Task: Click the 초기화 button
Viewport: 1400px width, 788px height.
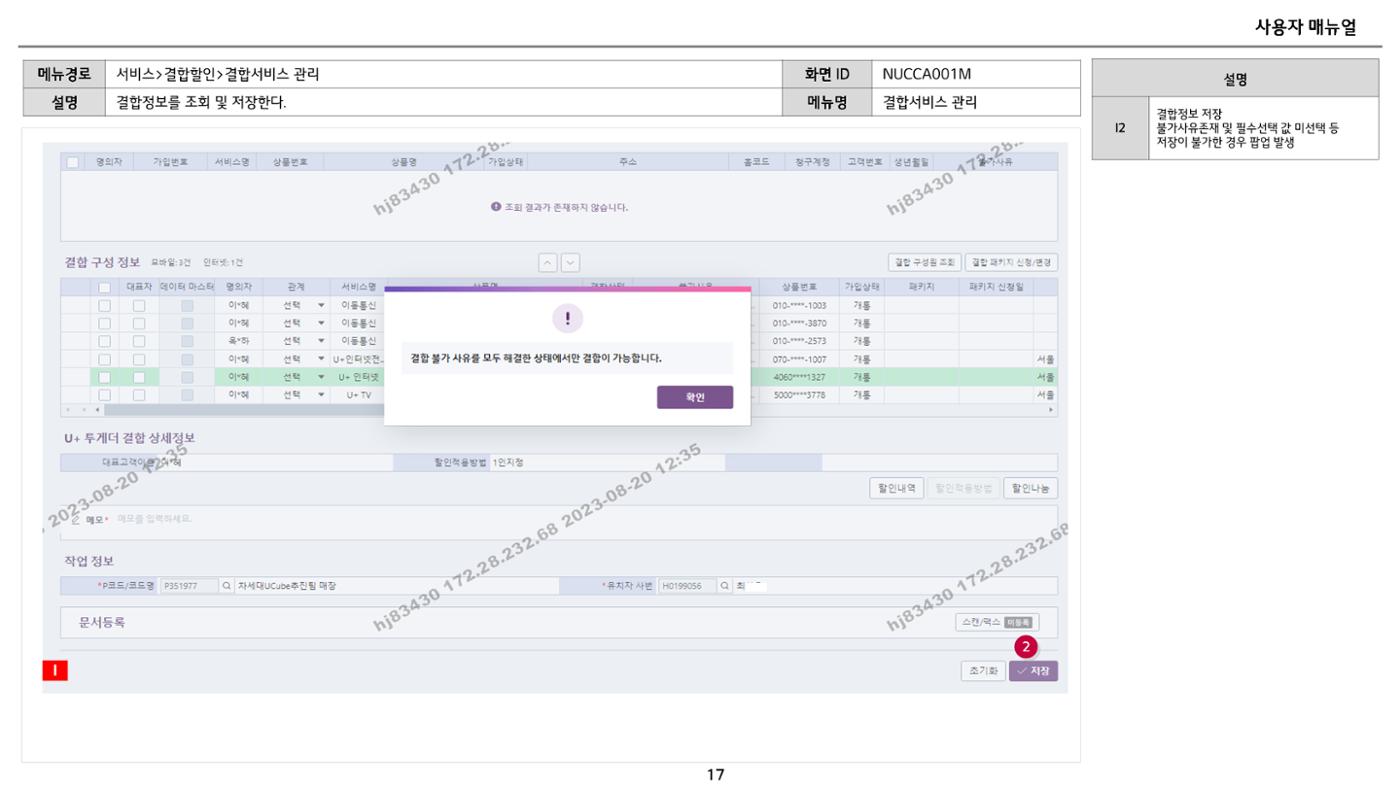Action: (983, 671)
